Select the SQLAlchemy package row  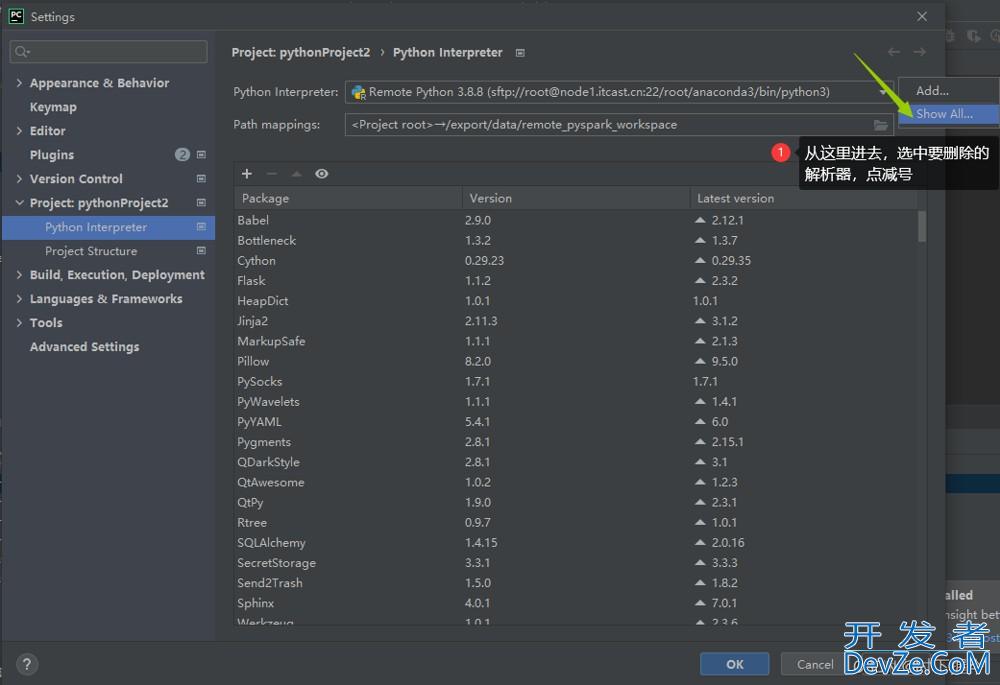coord(577,543)
